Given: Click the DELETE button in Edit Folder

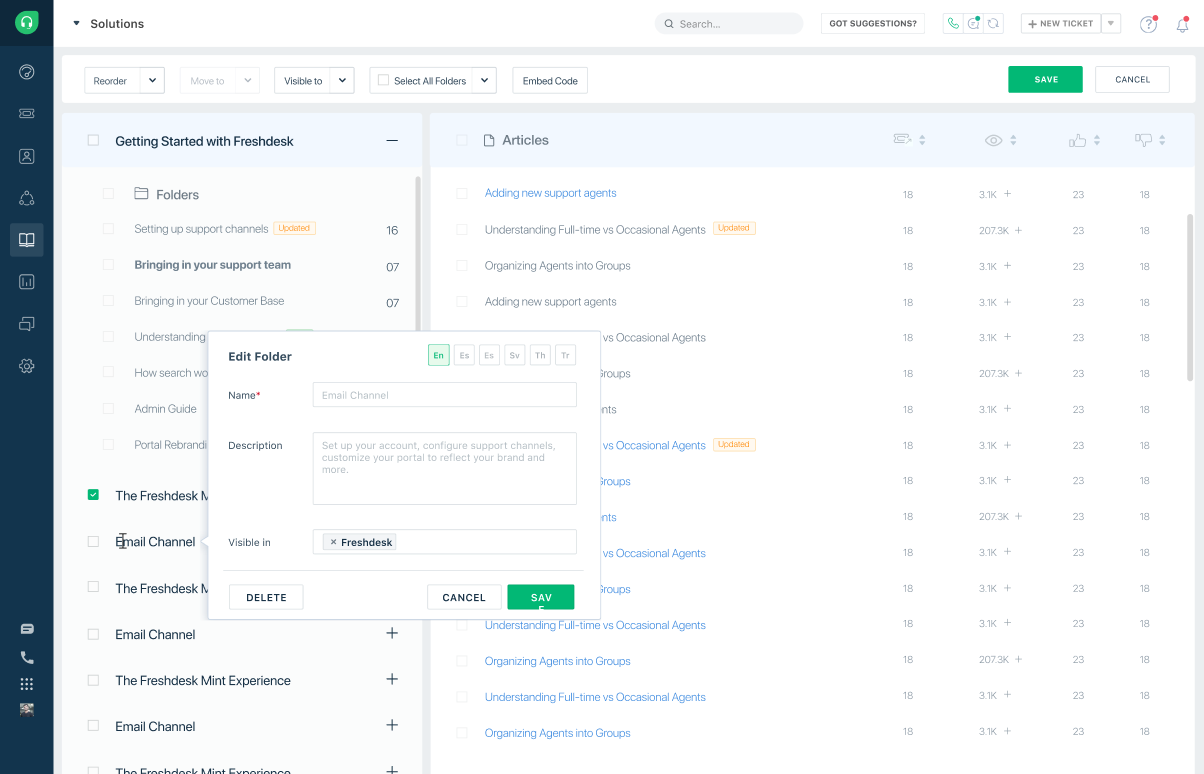Looking at the screenshot, I should 266,597.
